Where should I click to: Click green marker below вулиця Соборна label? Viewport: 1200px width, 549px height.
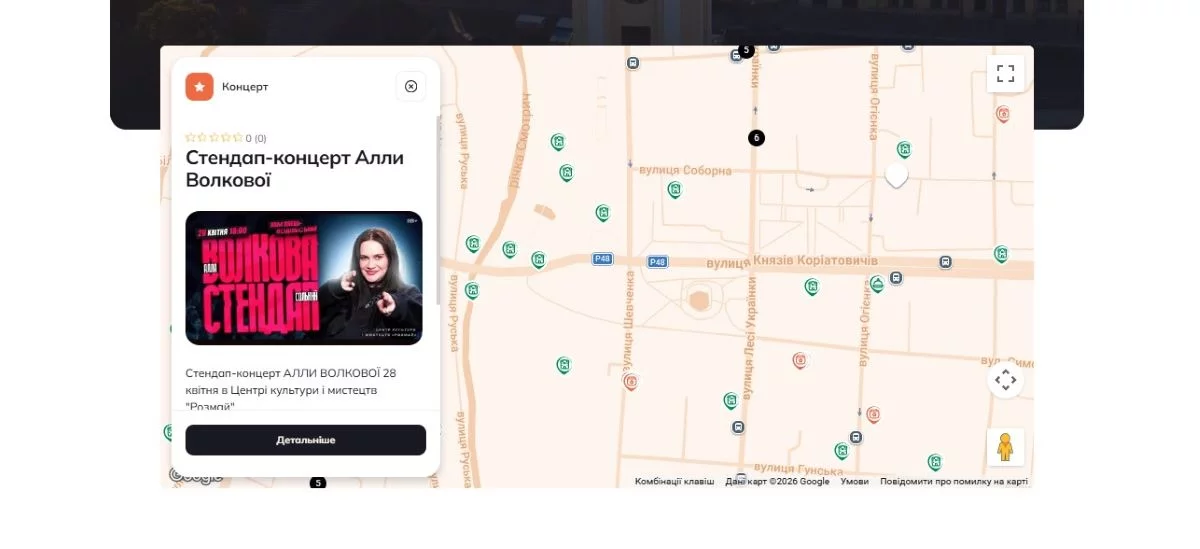click(x=675, y=190)
